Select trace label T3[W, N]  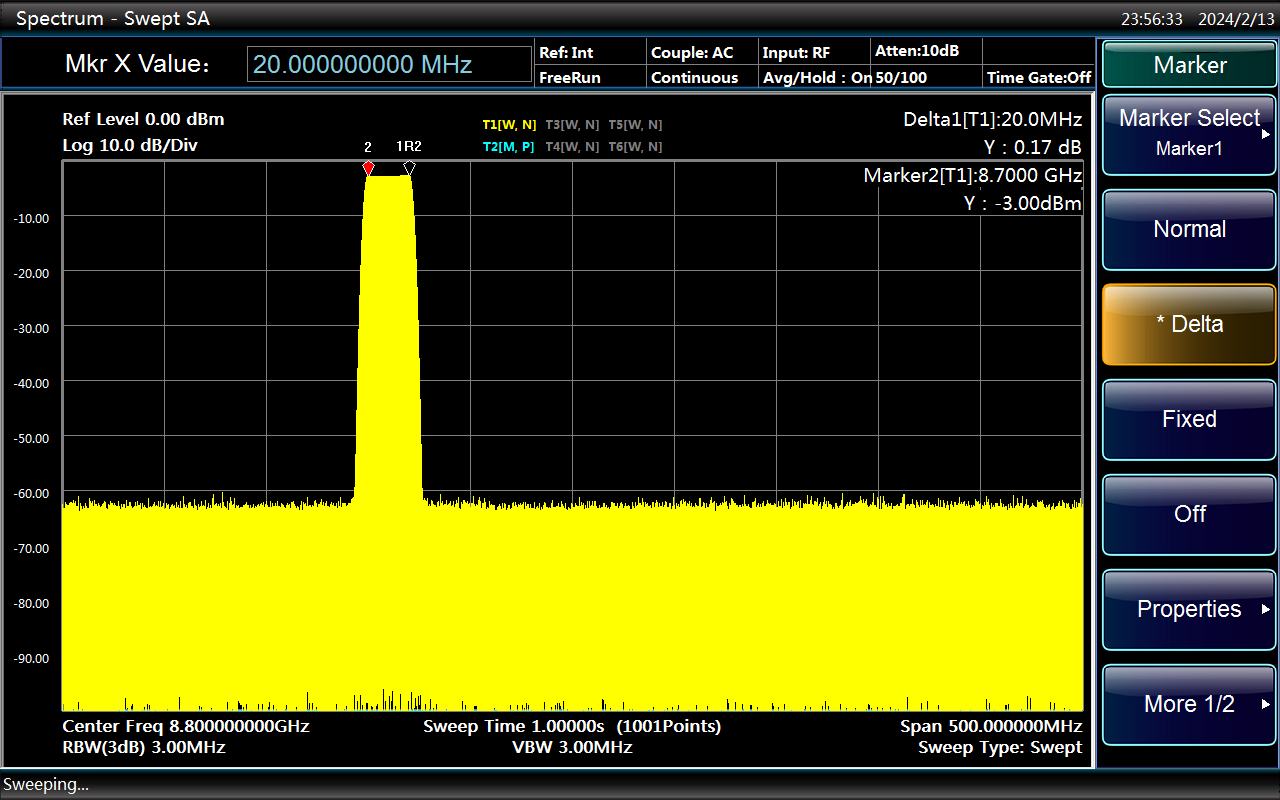(572, 125)
